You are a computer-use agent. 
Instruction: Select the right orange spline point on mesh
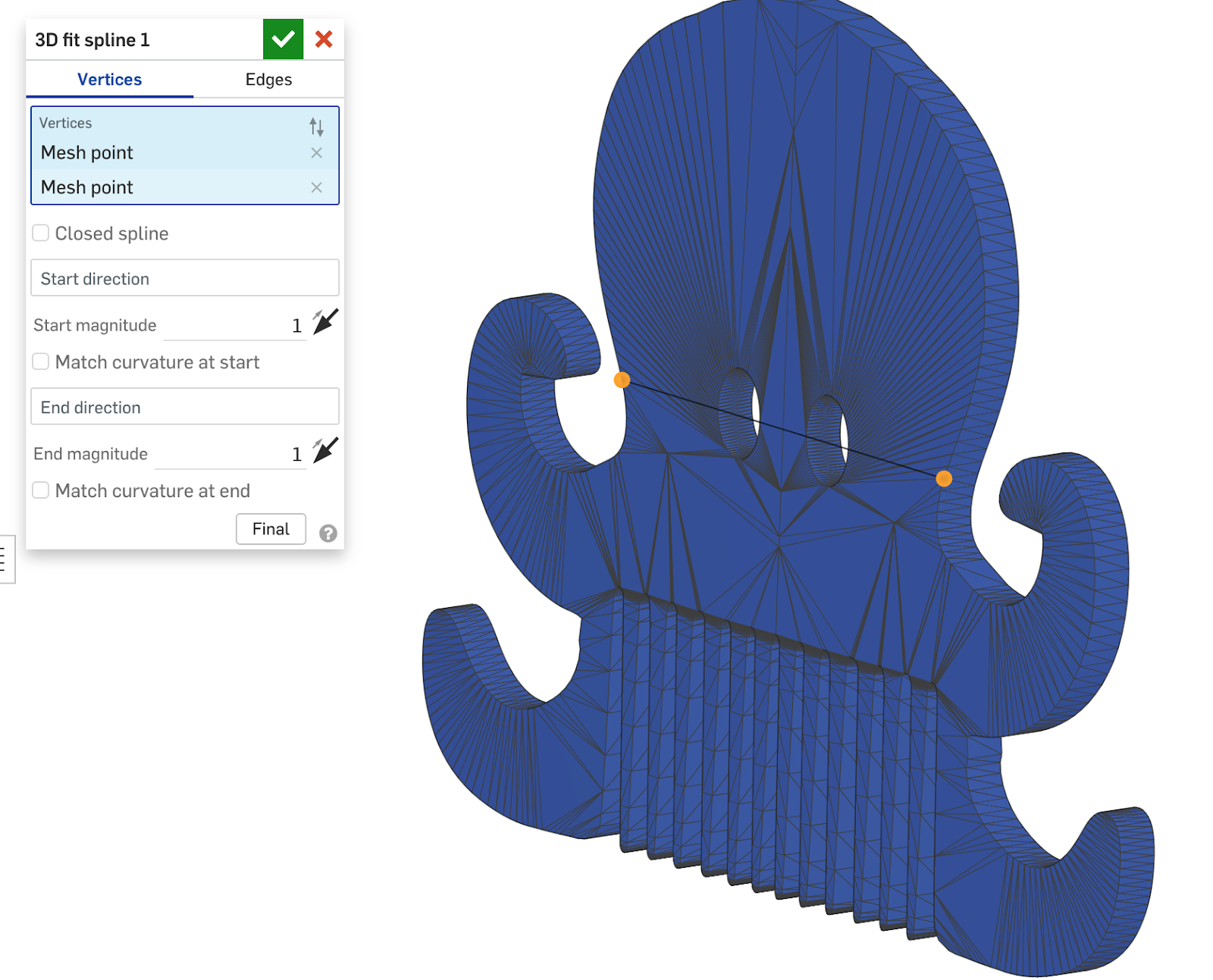coord(944,478)
